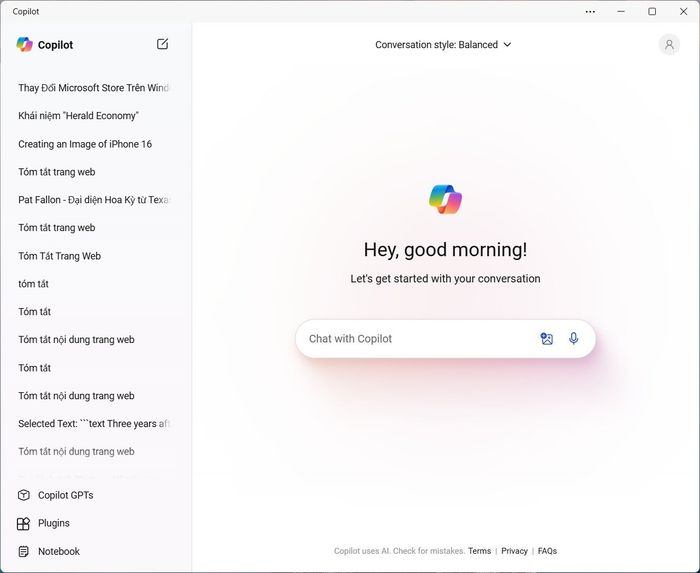Viewport: 700px width, 573px height.
Task: Open chat "Creating an Image of iPhone 16"
Action: [x=85, y=144]
